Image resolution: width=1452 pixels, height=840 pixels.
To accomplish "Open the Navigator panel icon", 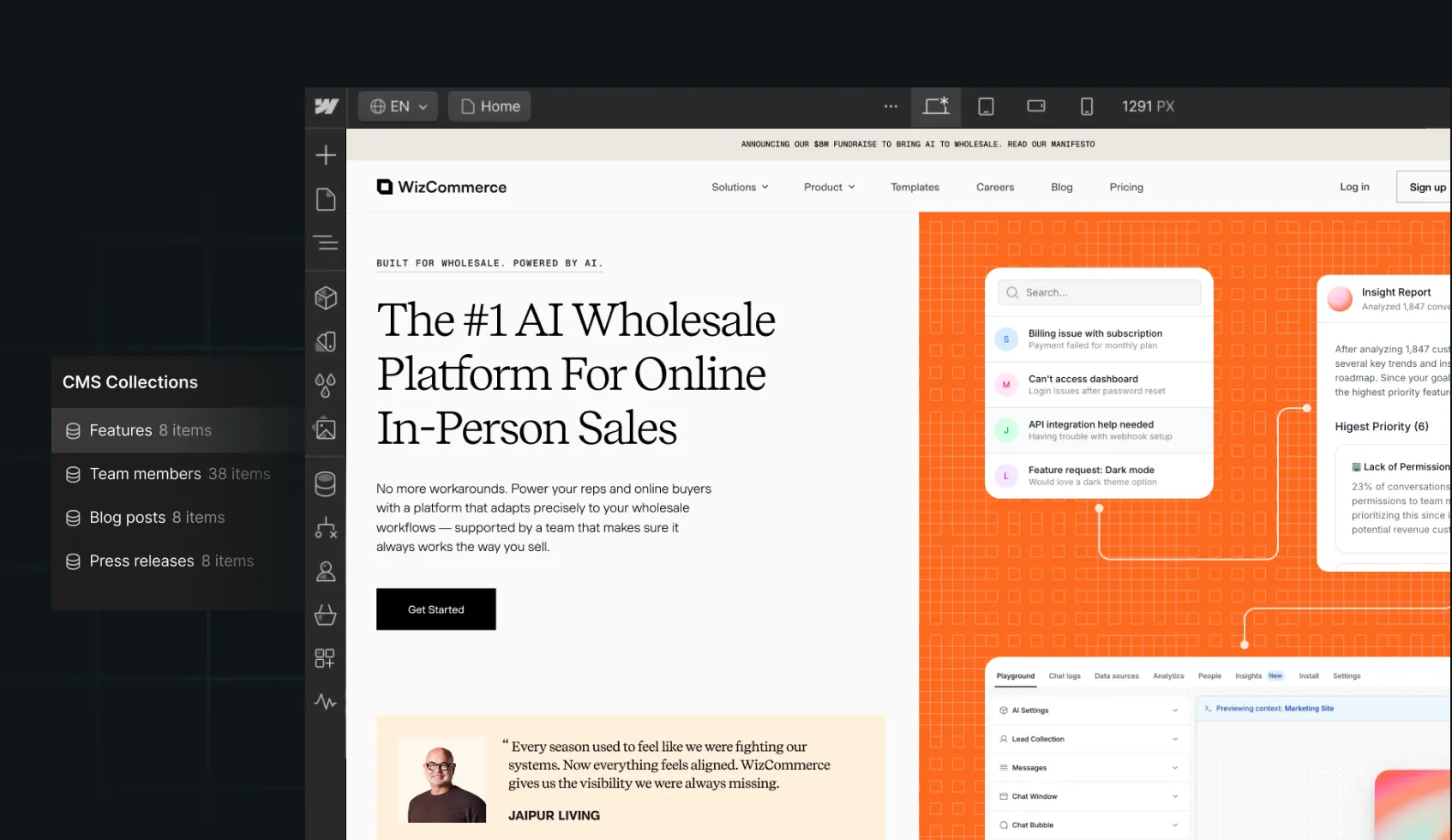I will click(326, 243).
